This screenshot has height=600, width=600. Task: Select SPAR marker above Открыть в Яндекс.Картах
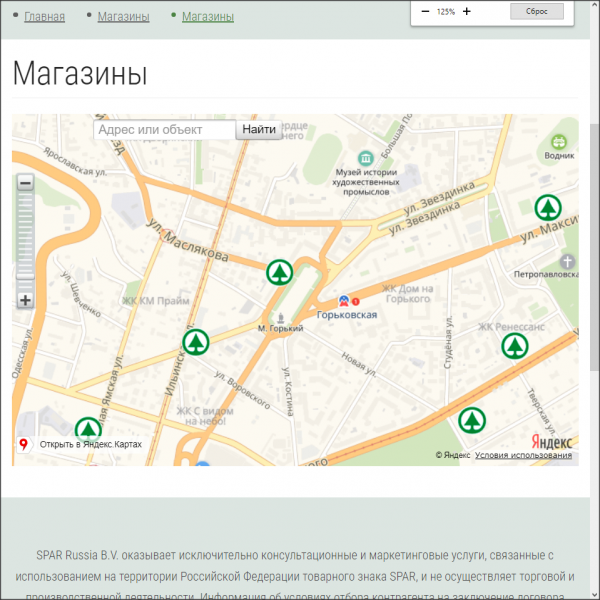coord(88,428)
